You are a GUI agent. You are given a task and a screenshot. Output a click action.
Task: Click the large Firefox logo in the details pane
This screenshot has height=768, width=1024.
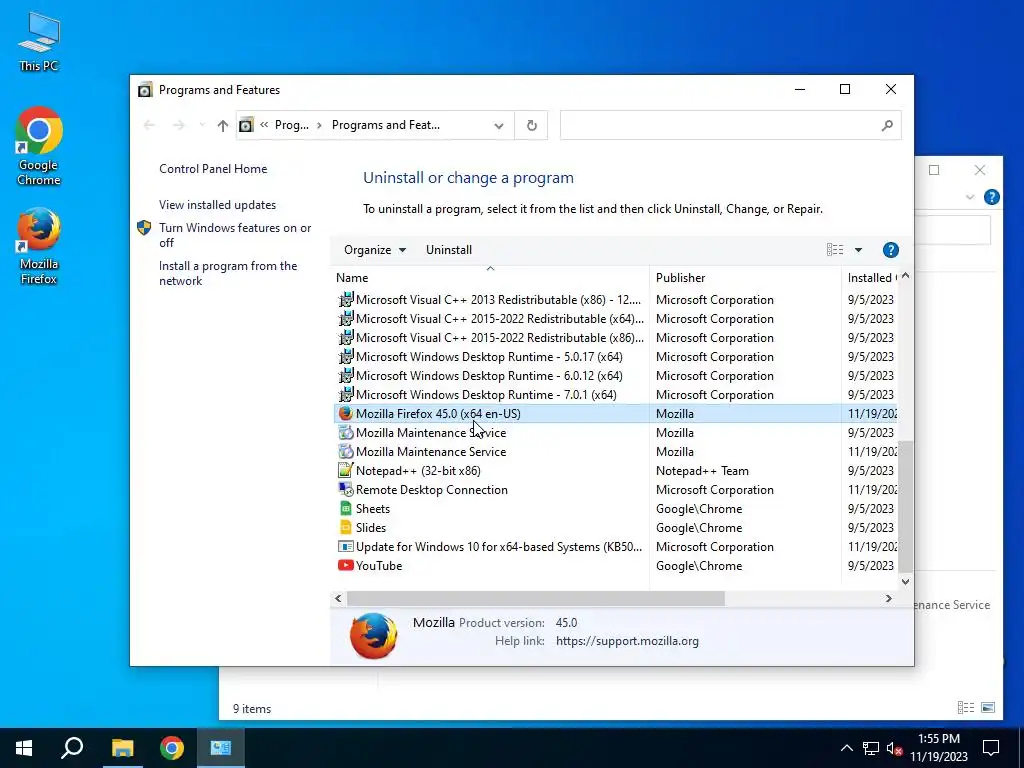pos(374,635)
